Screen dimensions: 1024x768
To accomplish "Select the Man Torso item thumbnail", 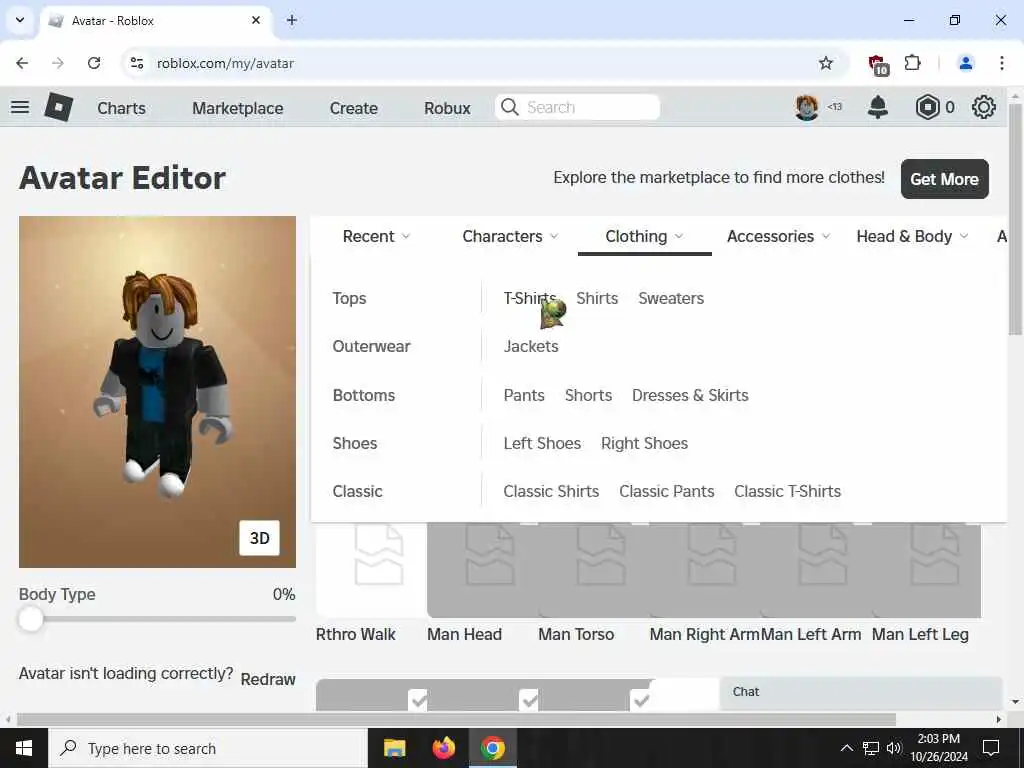I will click(x=593, y=569).
